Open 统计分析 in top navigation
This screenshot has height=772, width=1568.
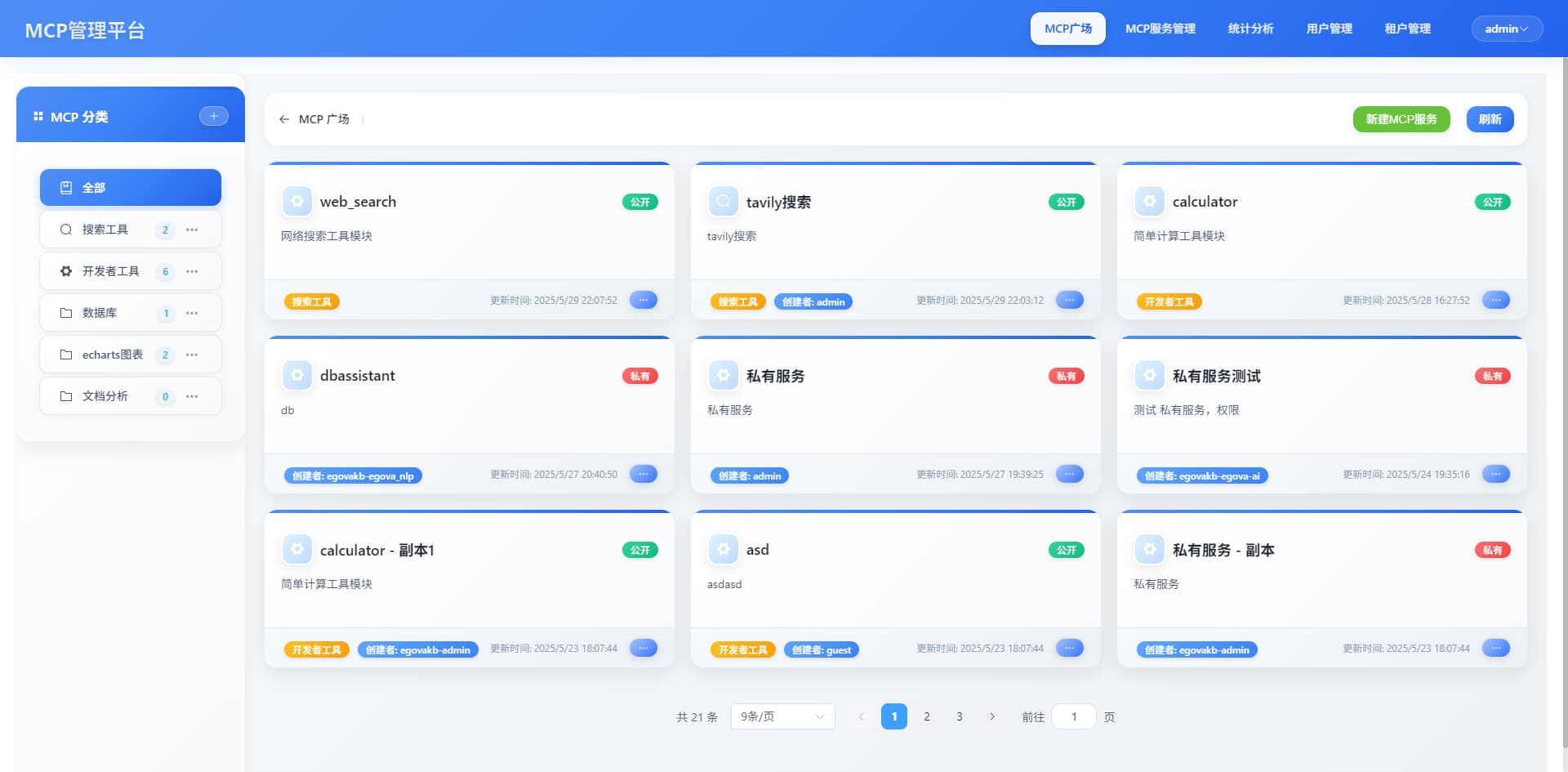pyautogui.click(x=1250, y=29)
